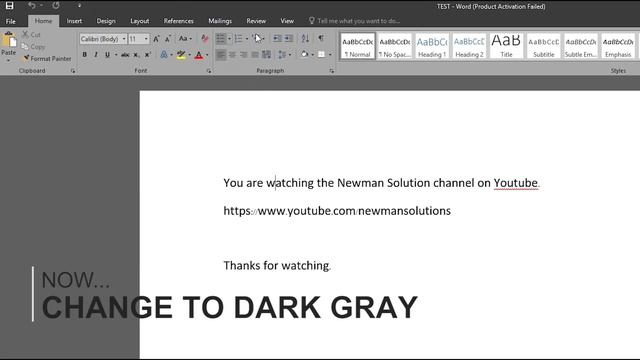Toggle Strikethrough formatting

125,55
